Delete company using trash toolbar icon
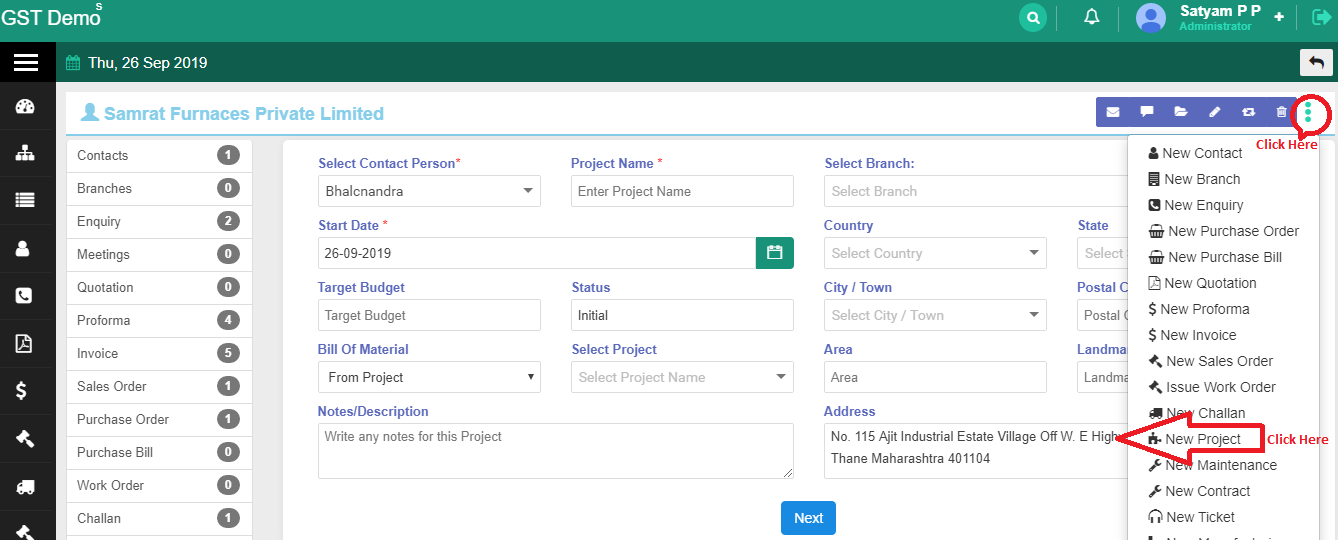Image resolution: width=1338 pixels, height=540 pixels. 1281,112
